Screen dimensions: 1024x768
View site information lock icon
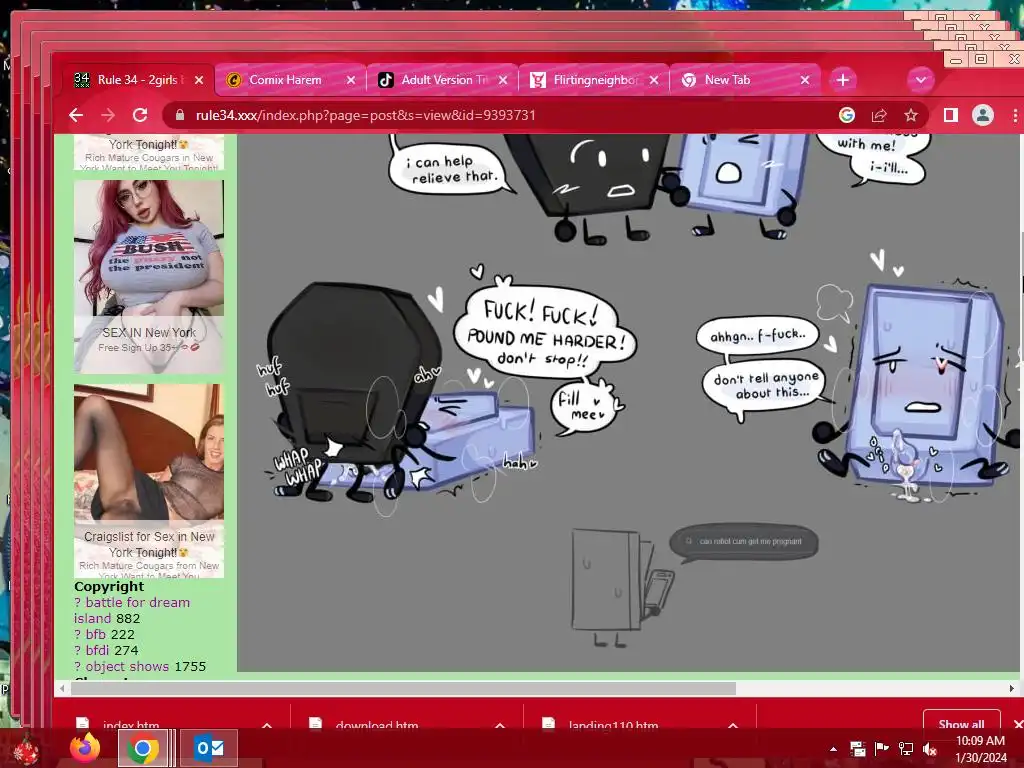coord(180,116)
